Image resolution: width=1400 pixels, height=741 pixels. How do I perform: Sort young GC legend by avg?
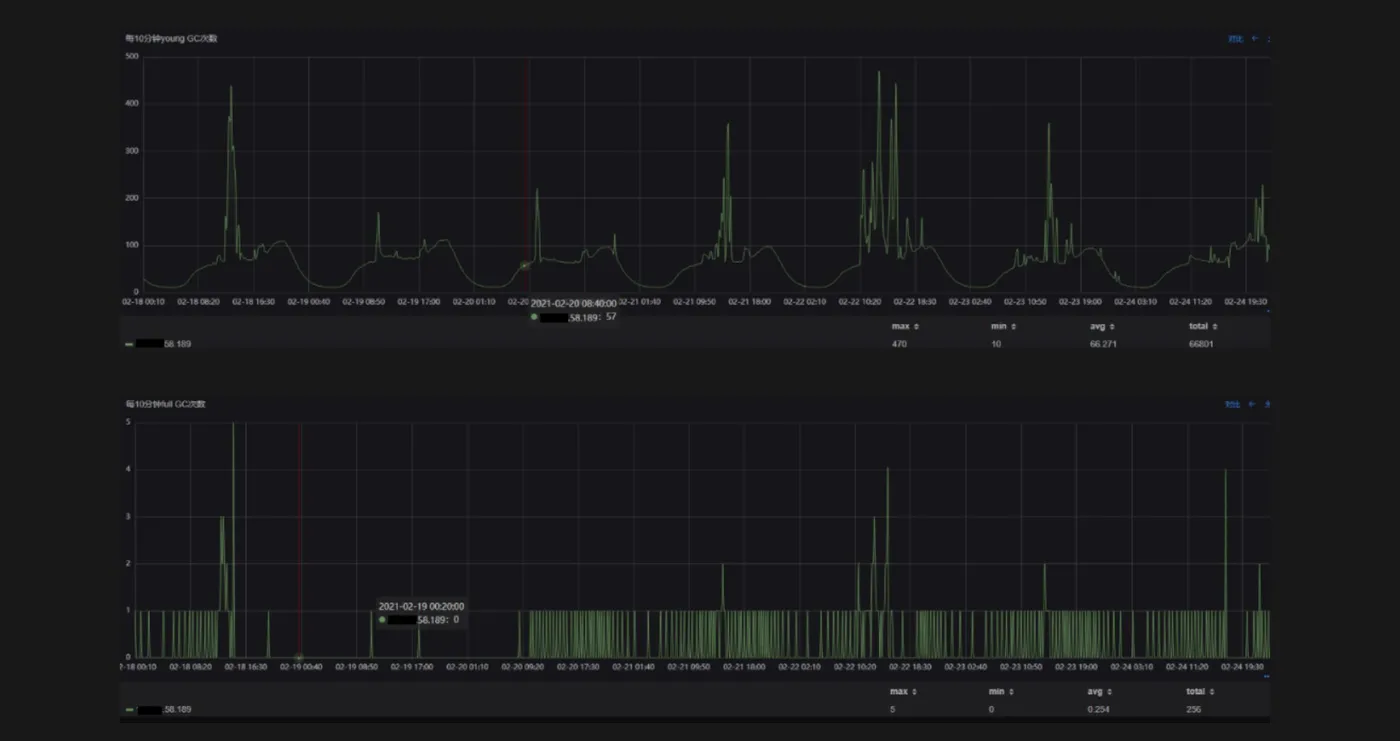click(x=1102, y=326)
